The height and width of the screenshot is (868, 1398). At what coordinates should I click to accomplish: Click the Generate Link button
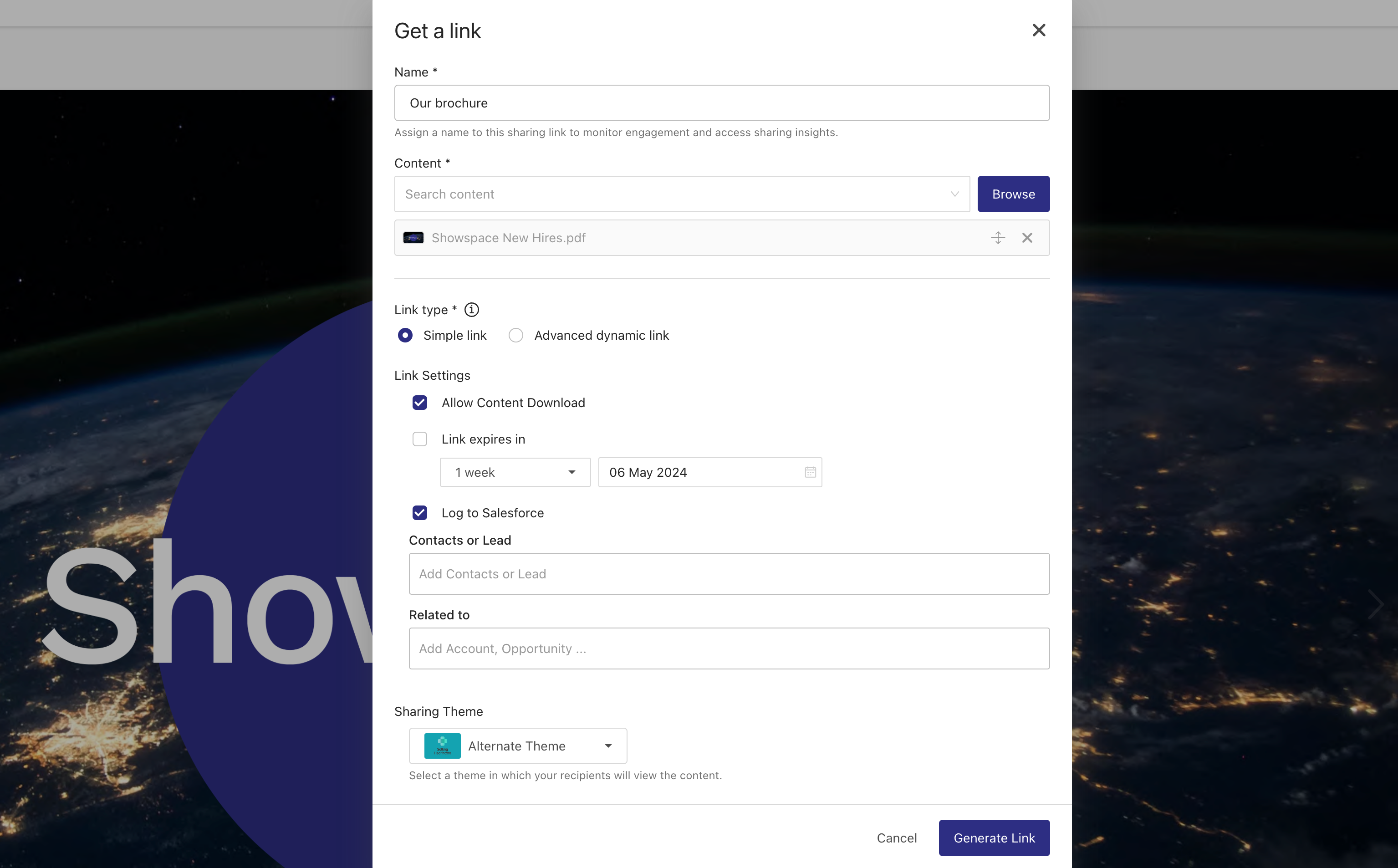994,837
